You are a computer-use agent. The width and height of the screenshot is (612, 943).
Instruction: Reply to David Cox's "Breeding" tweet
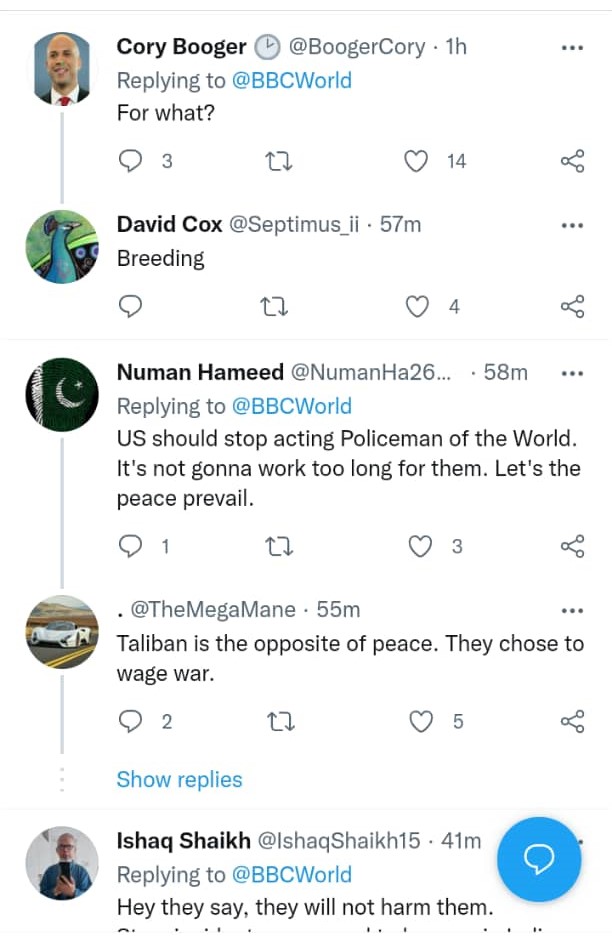click(131, 307)
